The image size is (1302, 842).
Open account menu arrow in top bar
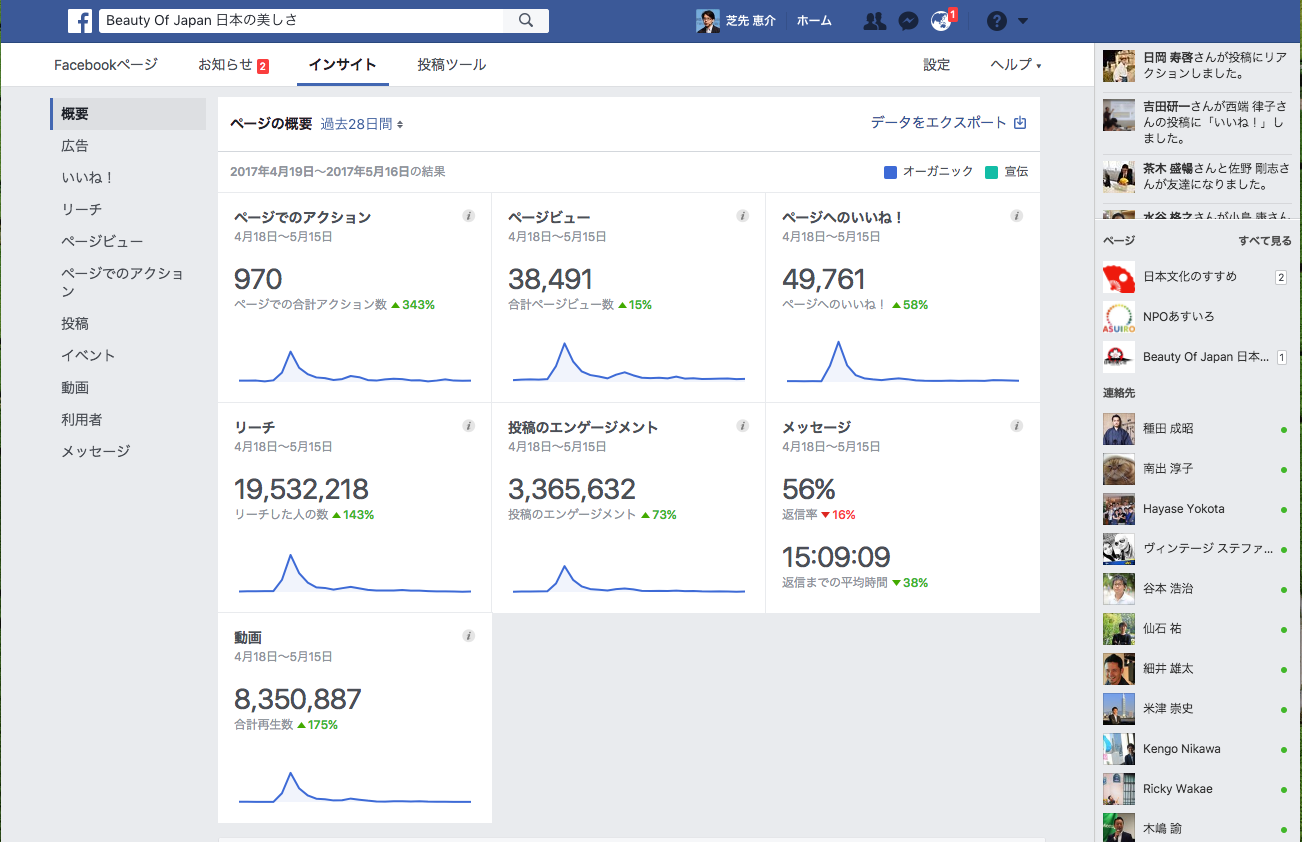(x=1022, y=21)
